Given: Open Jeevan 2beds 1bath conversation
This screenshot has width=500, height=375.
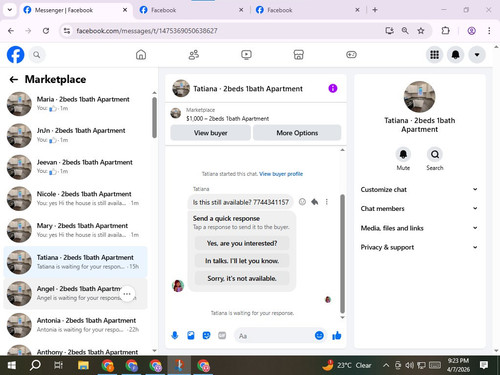Looking at the screenshot, I should pos(75,167).
